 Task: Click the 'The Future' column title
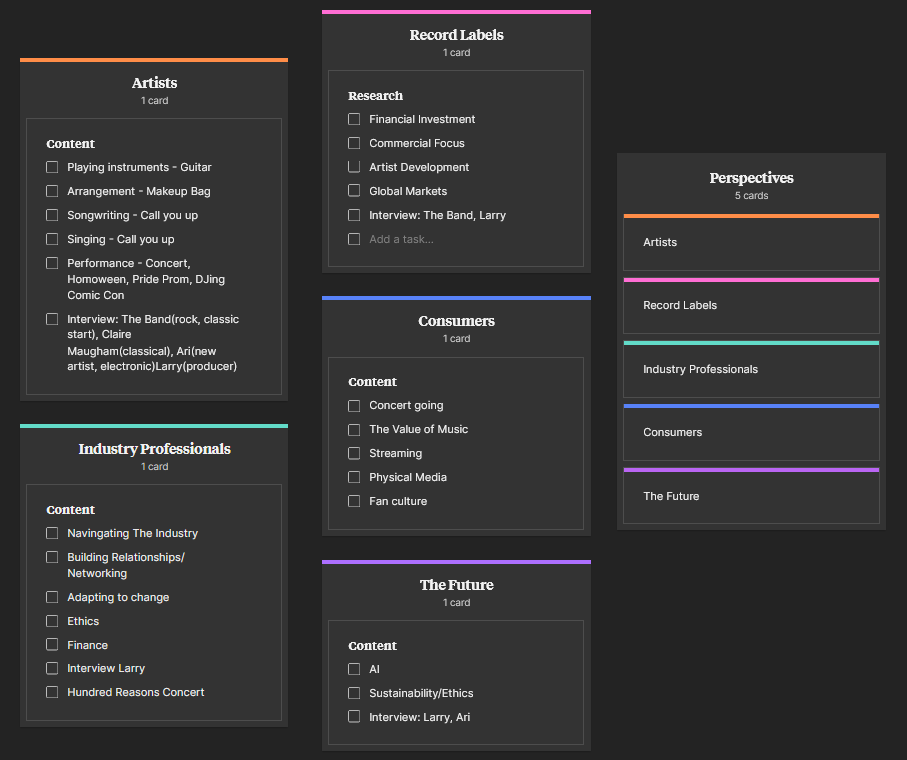(456, 585)
